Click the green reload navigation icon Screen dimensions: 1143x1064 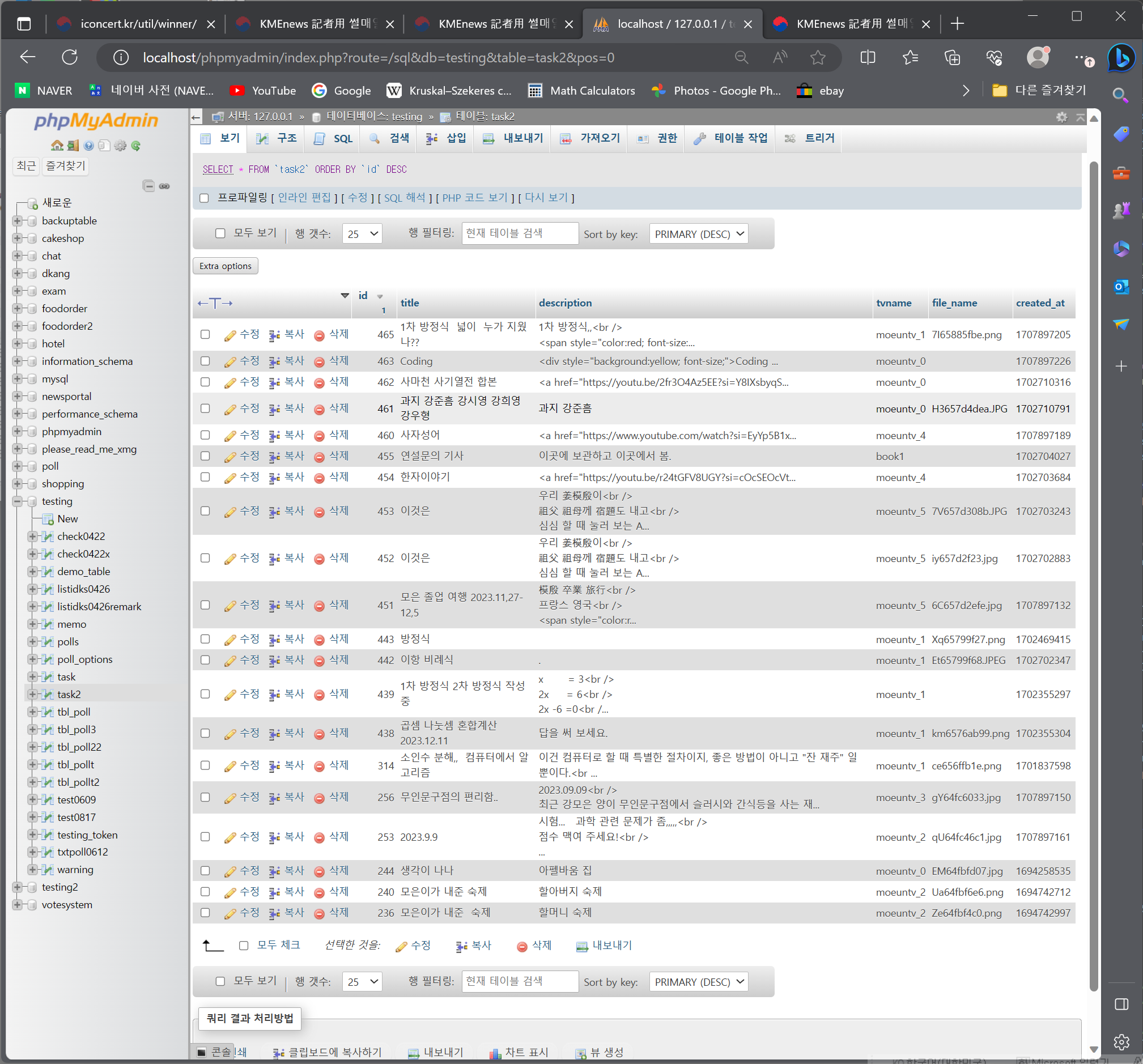(x=135, y=146)
